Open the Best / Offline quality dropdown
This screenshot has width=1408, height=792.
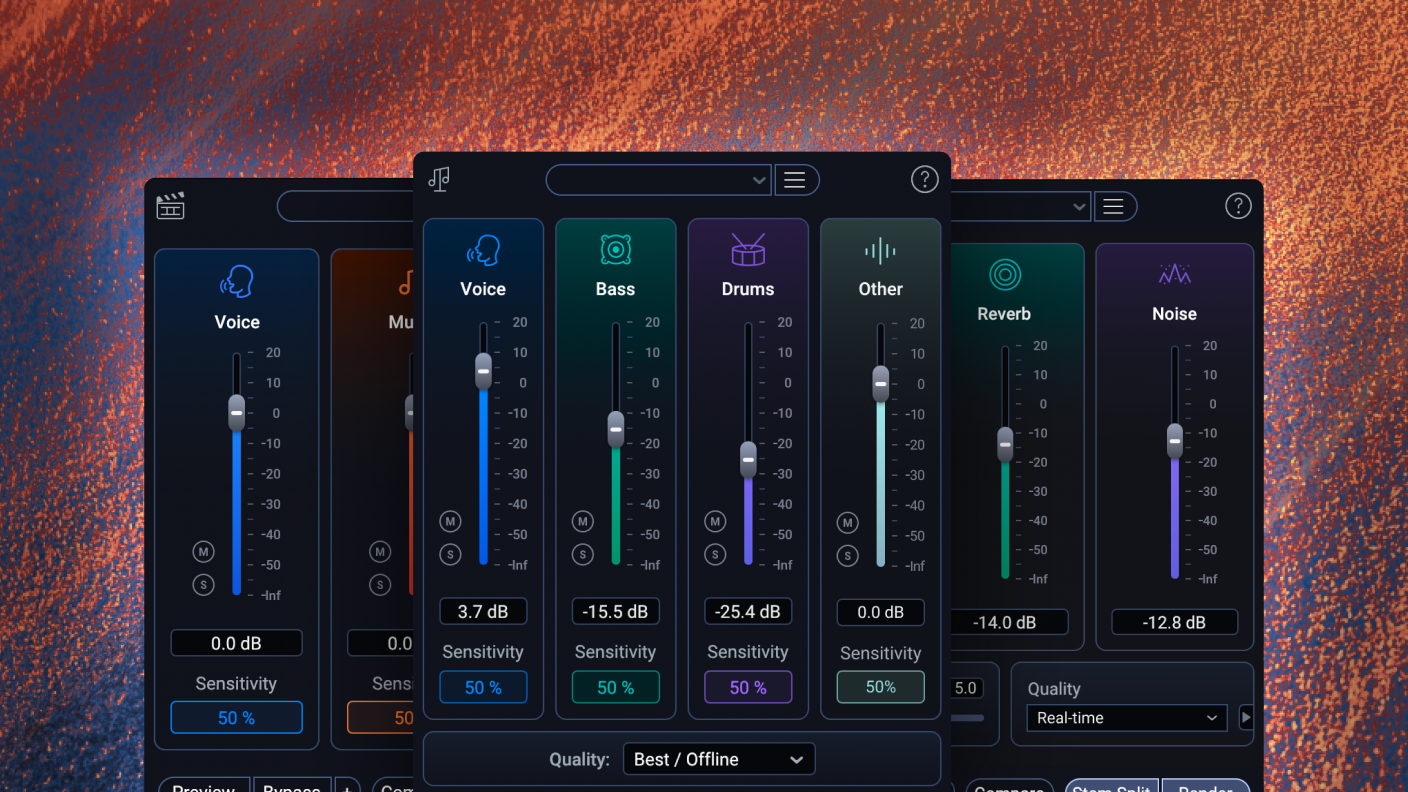pos(718,759)
